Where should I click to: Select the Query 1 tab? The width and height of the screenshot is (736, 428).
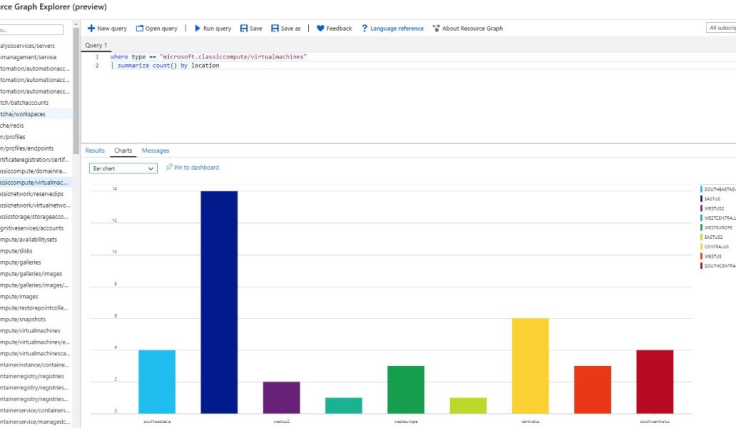click(96, 45)
